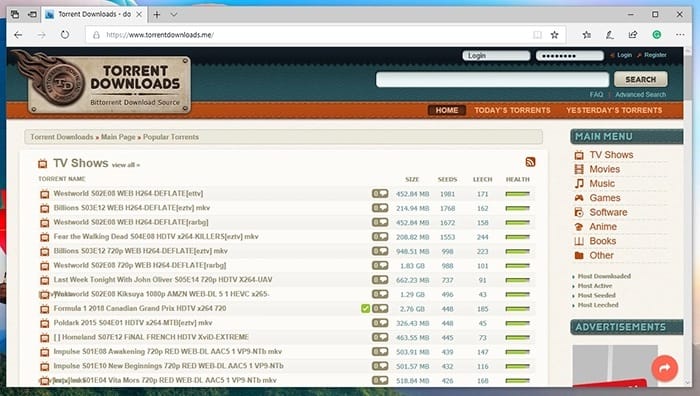Refresh the page with reload icon
This screenshot has width=700, height=396.
coord(65,34)
